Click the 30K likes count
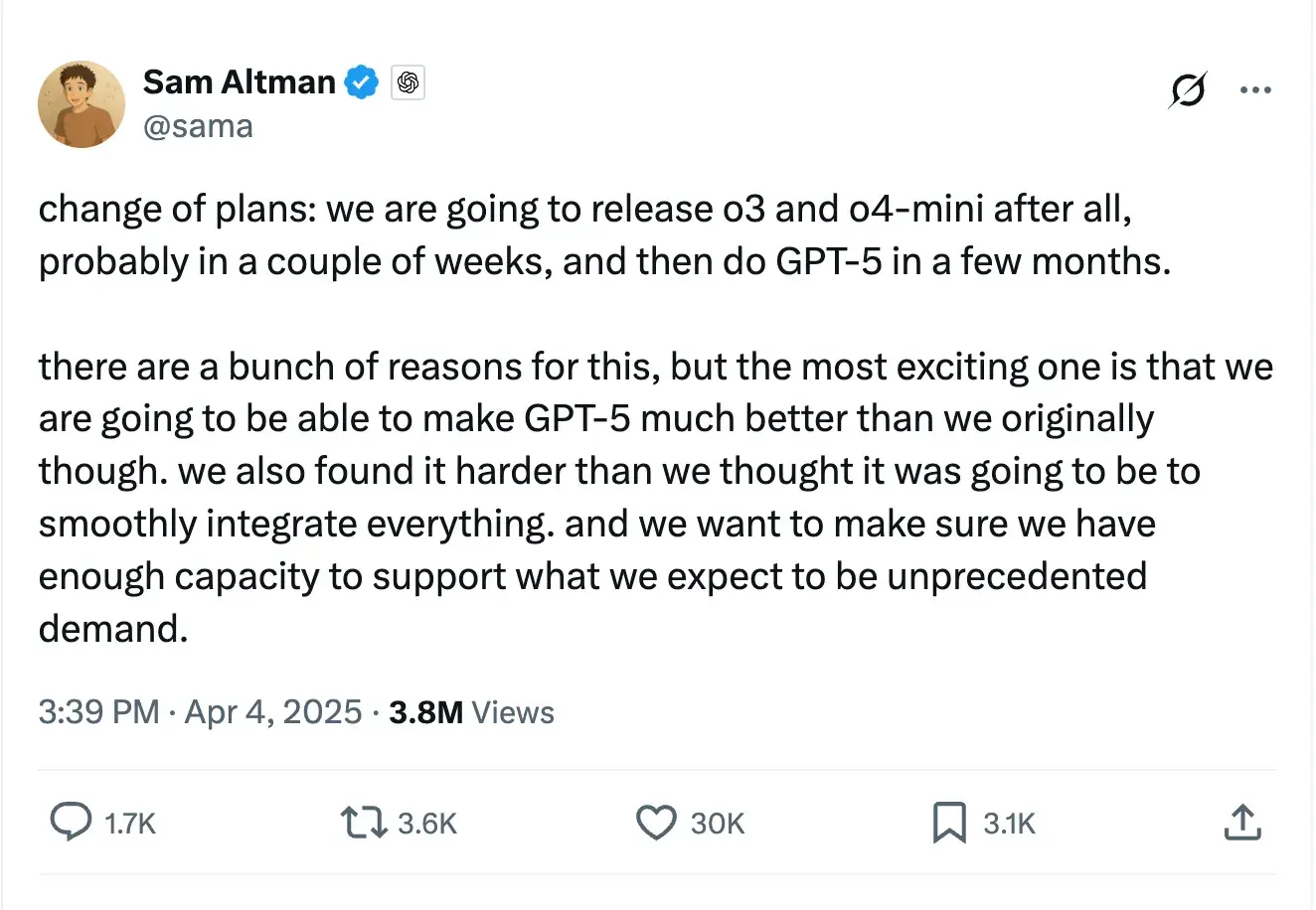 717,824
